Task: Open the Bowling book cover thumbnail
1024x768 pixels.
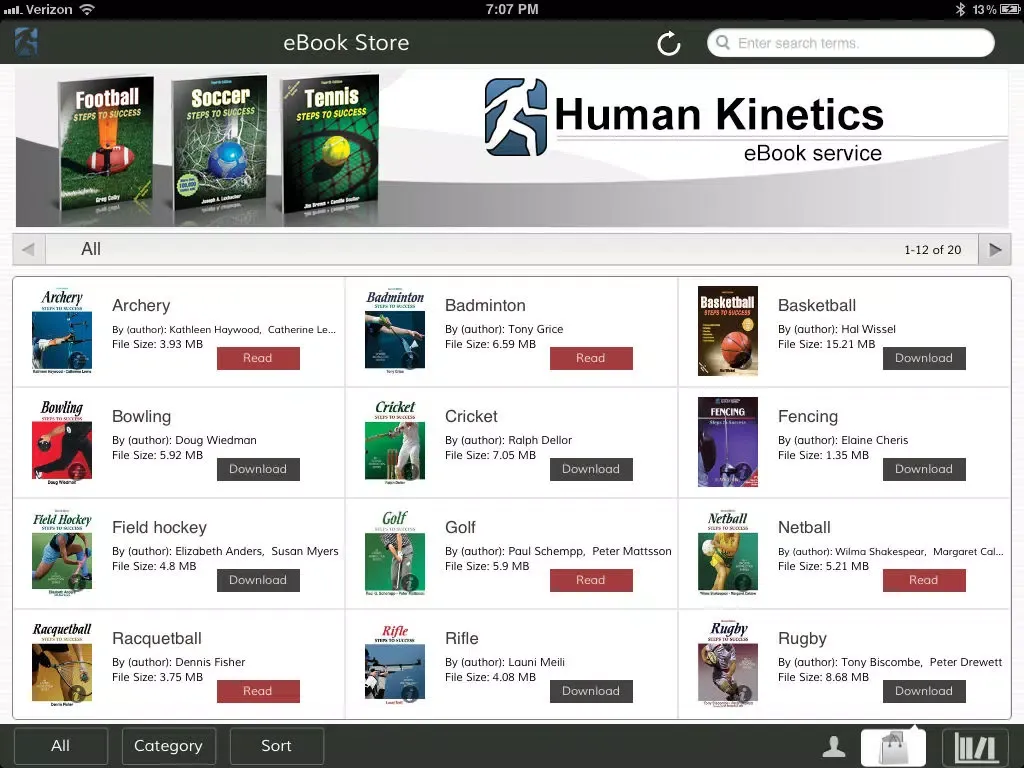Action: (x=62, y=441)
